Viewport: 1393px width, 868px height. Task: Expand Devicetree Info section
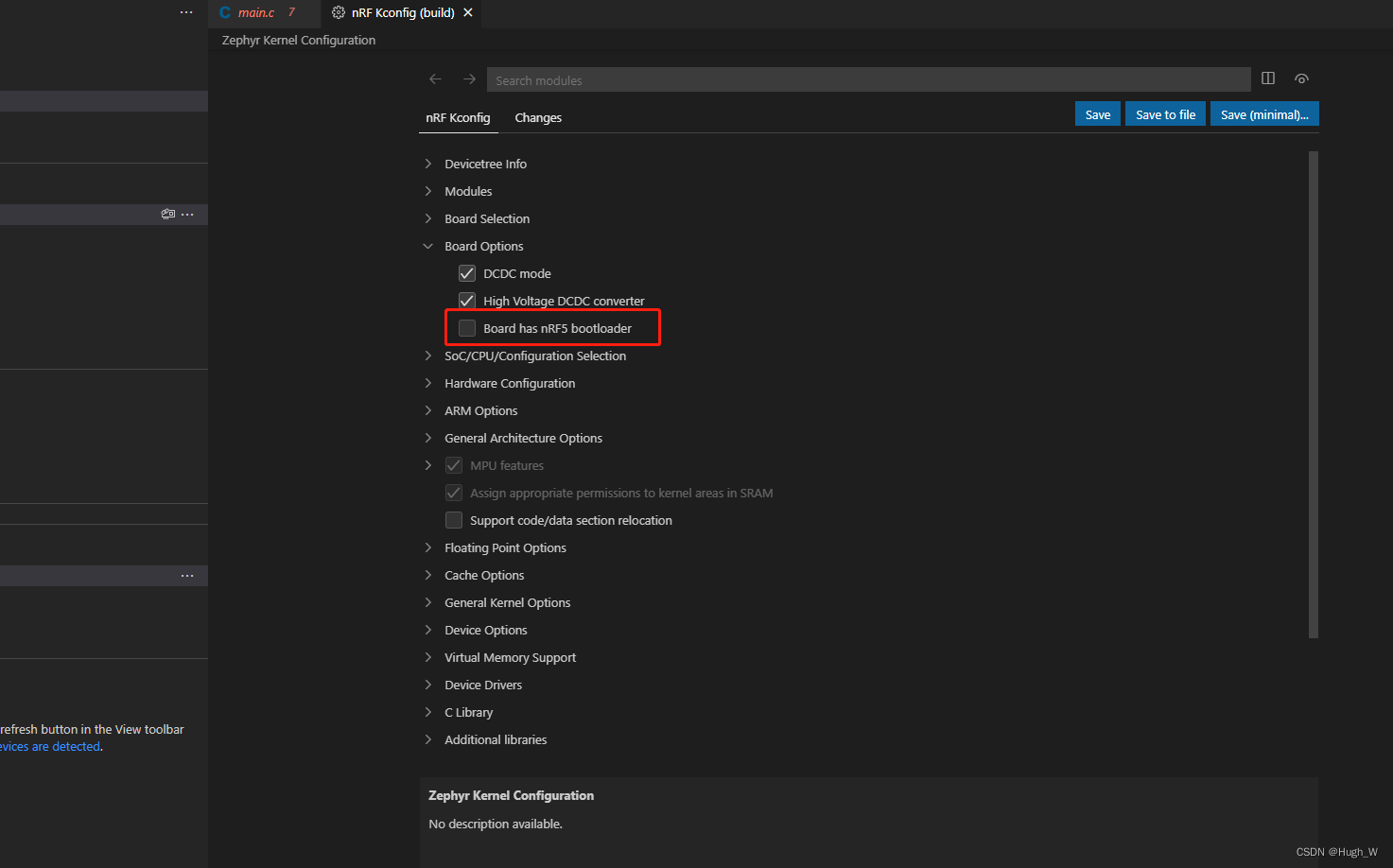pyautogui.click(x=428, y=164)
